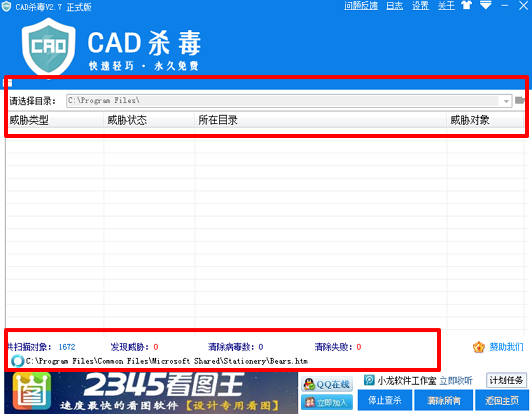The height and width of the screenshot is (414, 532).
Task: Sort by 所在目录 column header
Action: pos(321,120)
